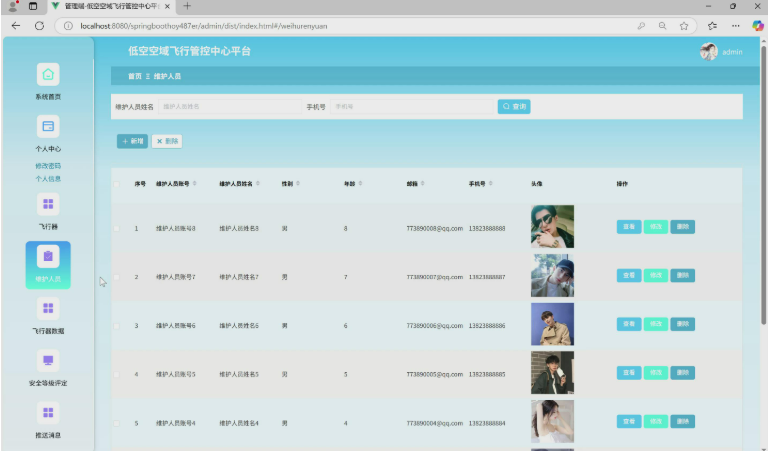Click 修改 for row 5
The height and width of the screenshot is (451, 768).
coord(656,421)
